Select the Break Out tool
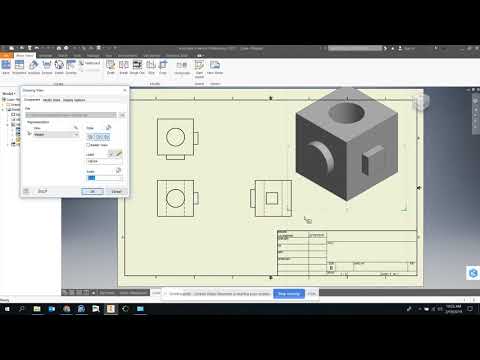 pyautogui.click(x=137, y=67)
